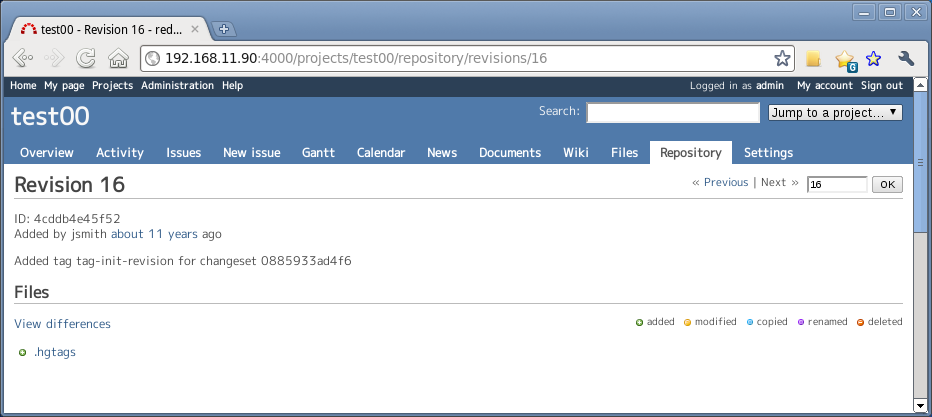
Task: Go to the Documents tab
Action: pos(510,153)
